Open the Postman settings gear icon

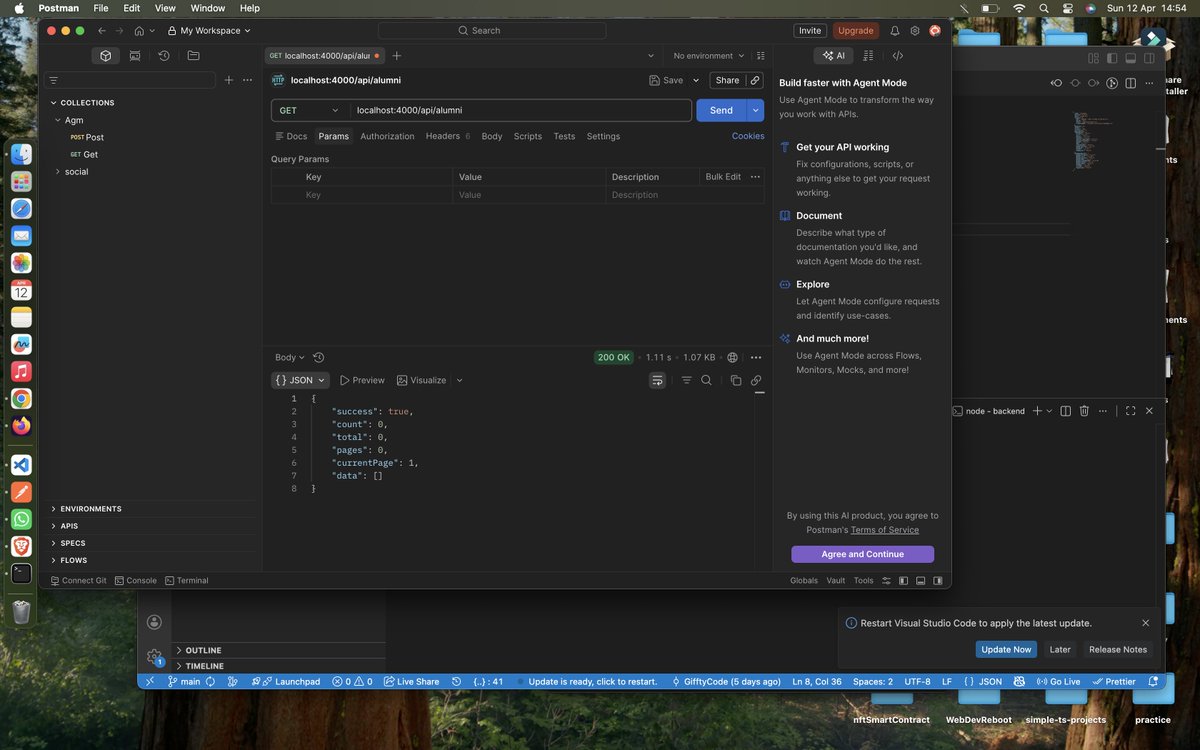[x=915, y=31]
